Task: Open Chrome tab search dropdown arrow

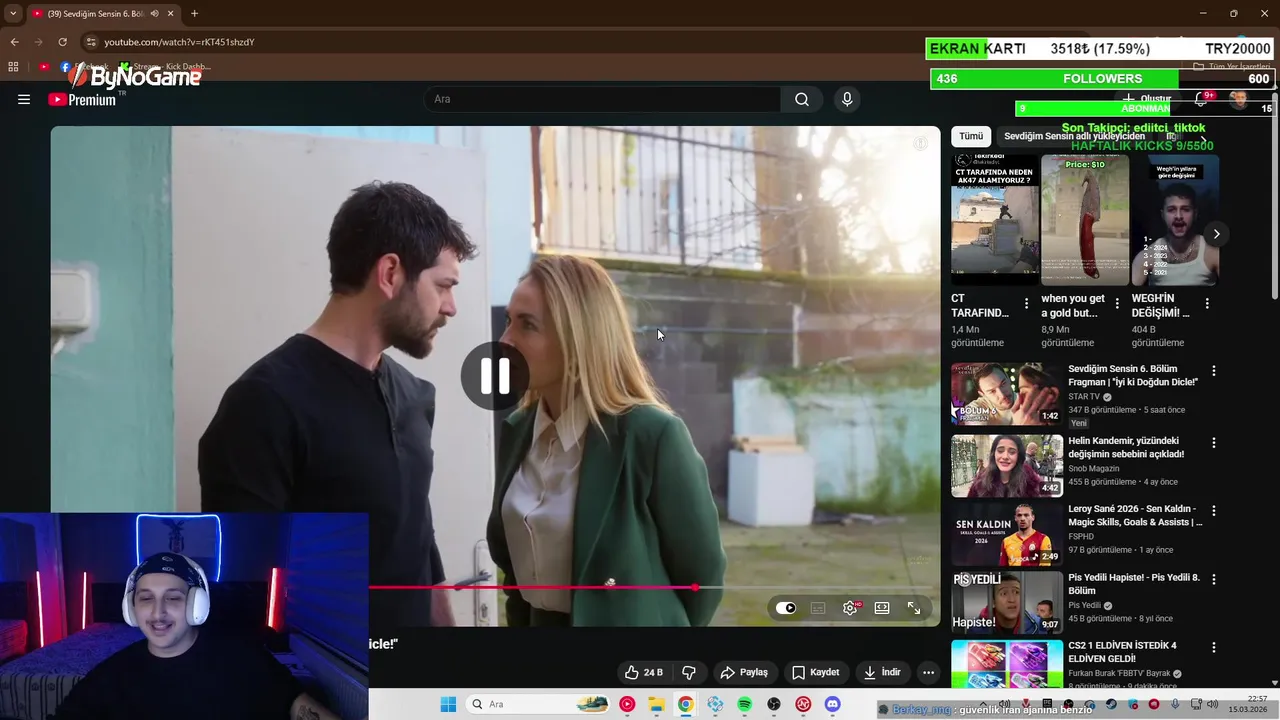Action: coord(13,14)
